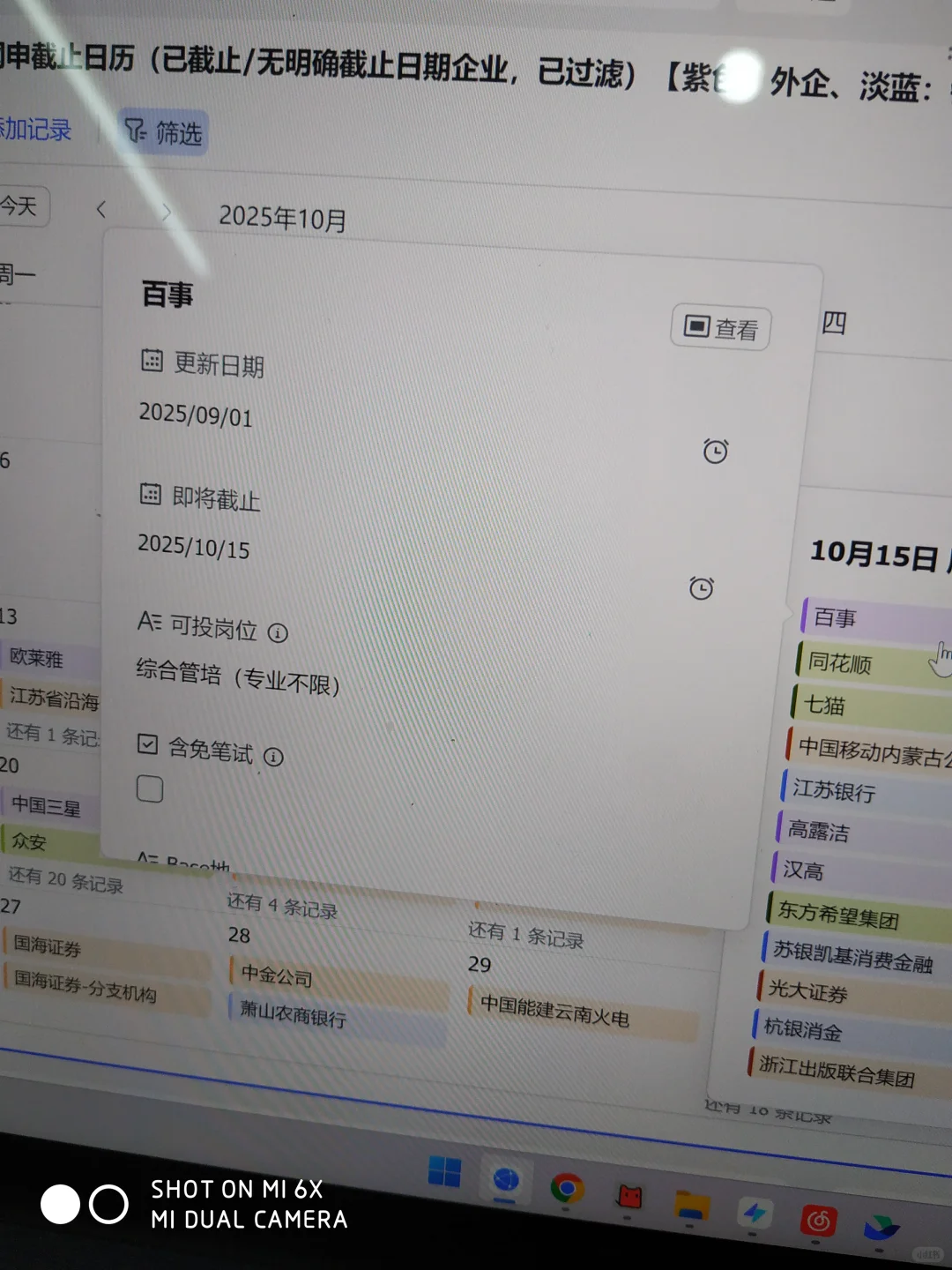
Task: Uncheck the 含免笔试 checkbox
Action: point(147,744)
